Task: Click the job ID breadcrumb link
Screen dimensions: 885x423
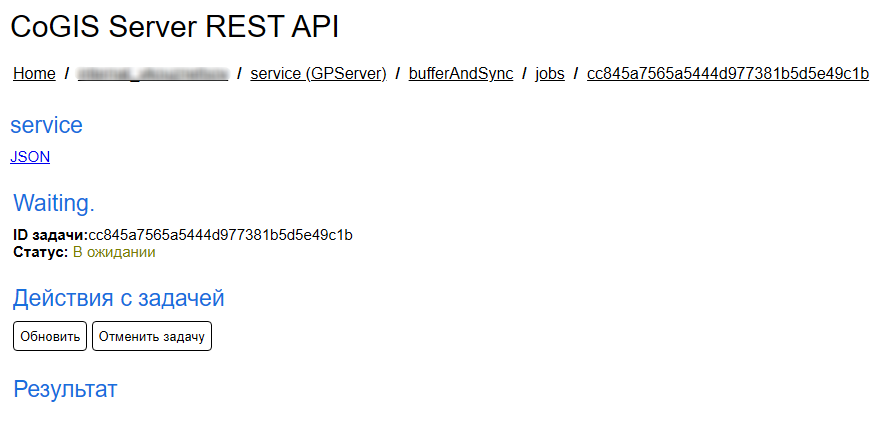Action: [x=727, y=73]
